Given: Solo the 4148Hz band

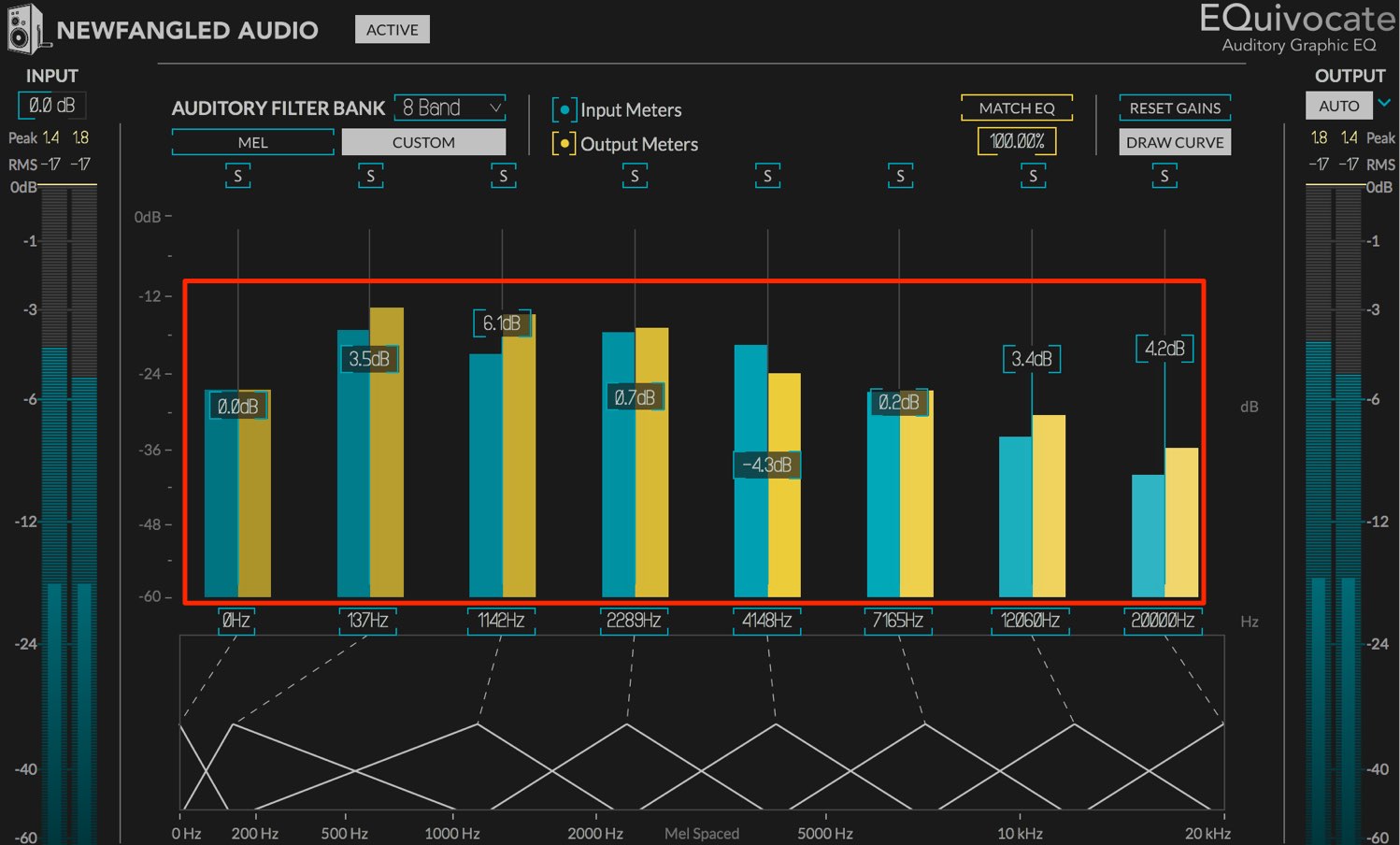Looking at the screenshot, I should (x=767, y=176).
